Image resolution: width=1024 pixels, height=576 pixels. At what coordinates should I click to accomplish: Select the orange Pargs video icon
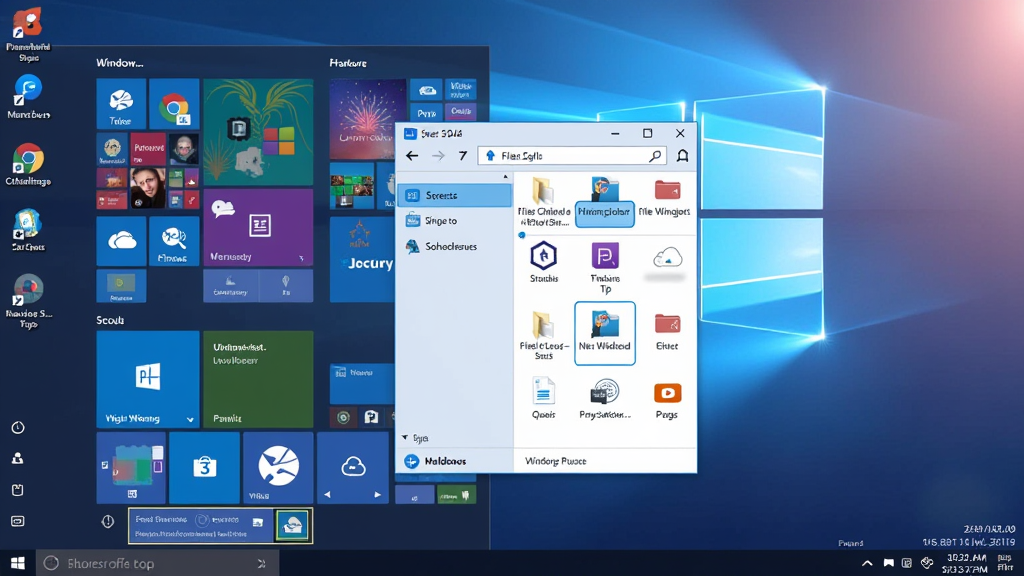667,400
